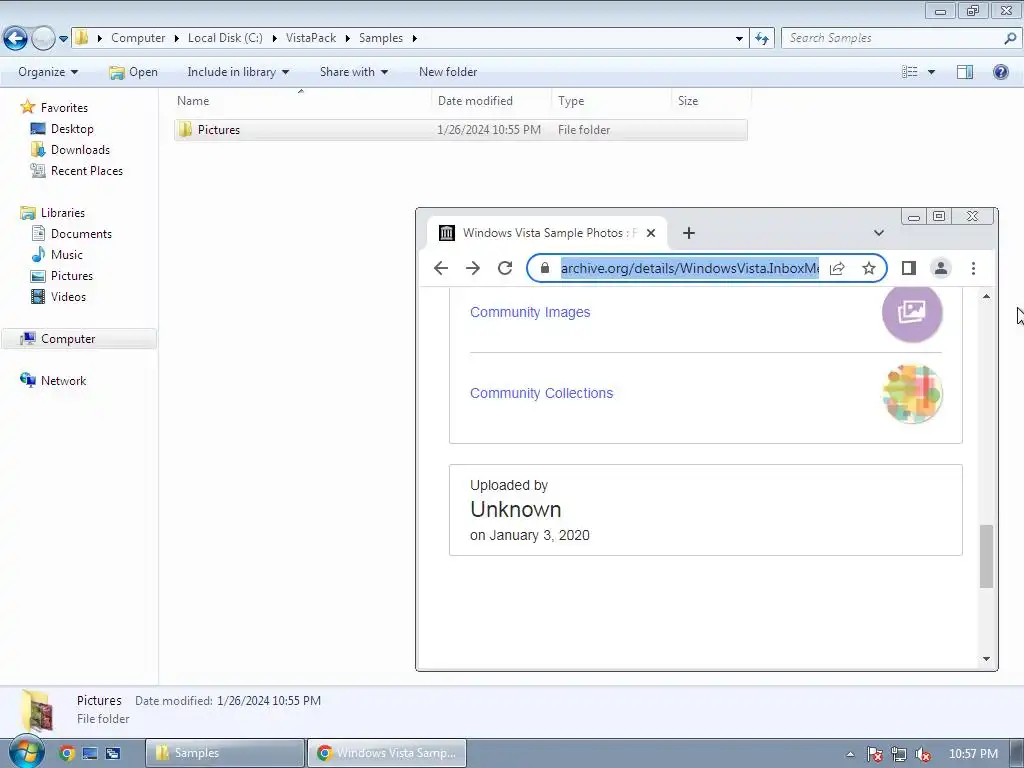Launch Chrome from the taskbar quick launch
The image size is (1024, 768).
[x=67, y=754]
